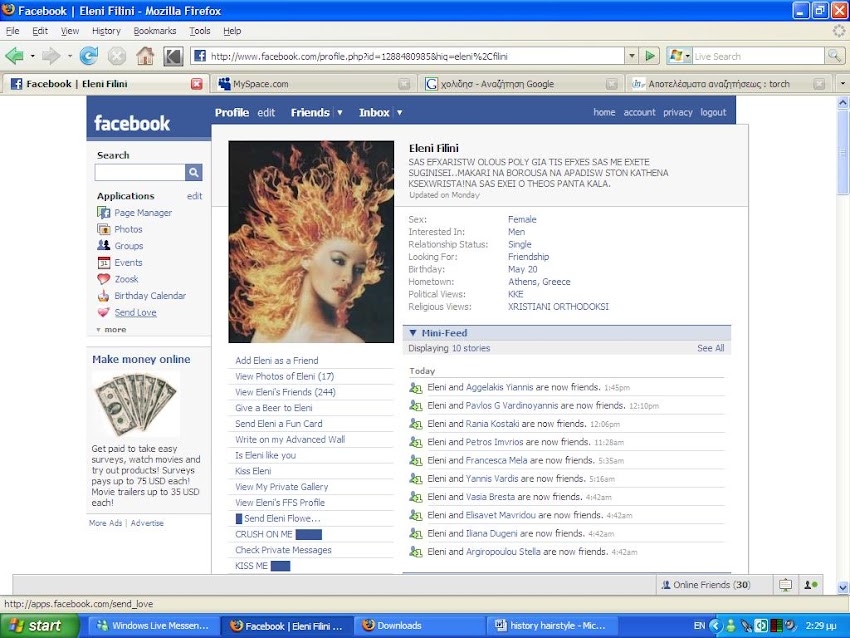Click the Forward arrow button
This screenshot has height=638, width=850.
point(51,56)
